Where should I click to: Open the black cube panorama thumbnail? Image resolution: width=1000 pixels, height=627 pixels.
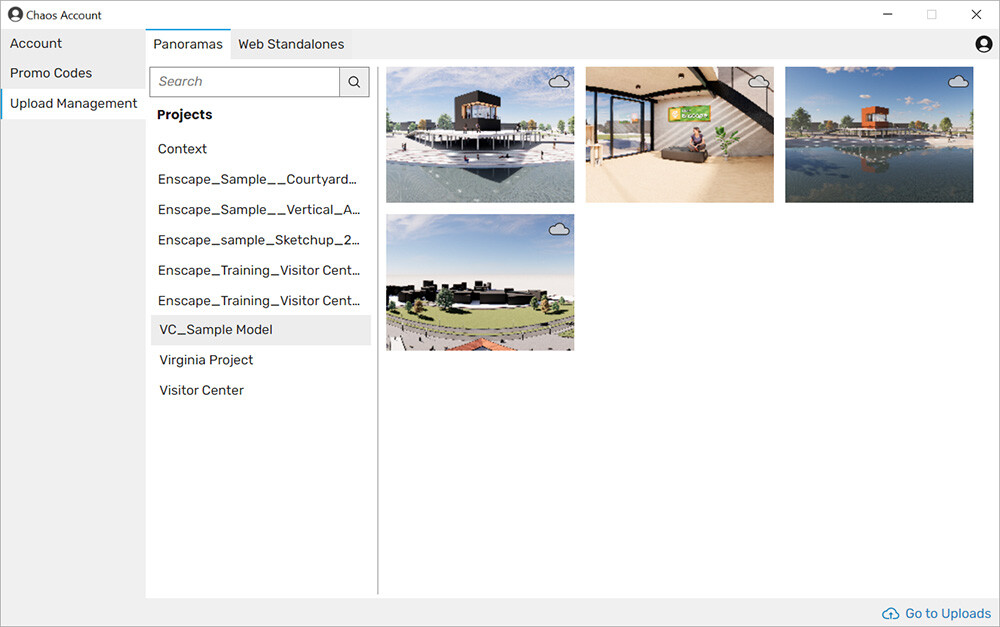click(x=480, y=135)
